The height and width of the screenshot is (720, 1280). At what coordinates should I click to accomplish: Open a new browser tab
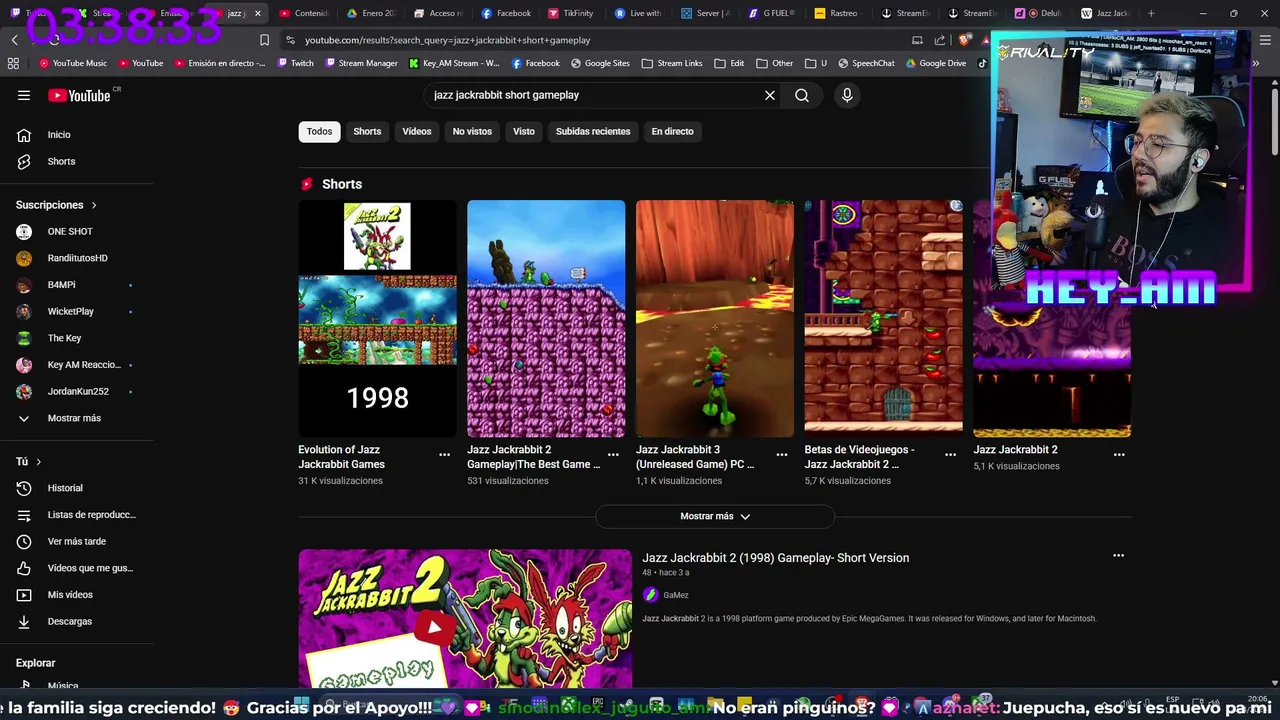(1151, 13)
